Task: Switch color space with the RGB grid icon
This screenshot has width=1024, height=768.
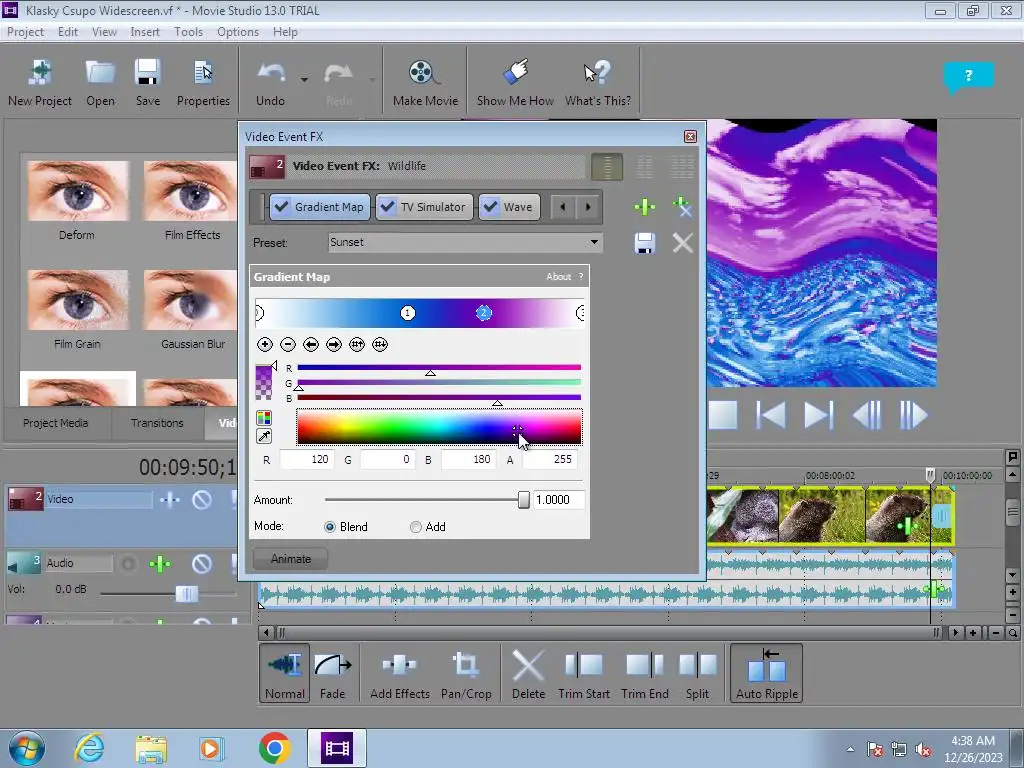Action: point(264,418)
